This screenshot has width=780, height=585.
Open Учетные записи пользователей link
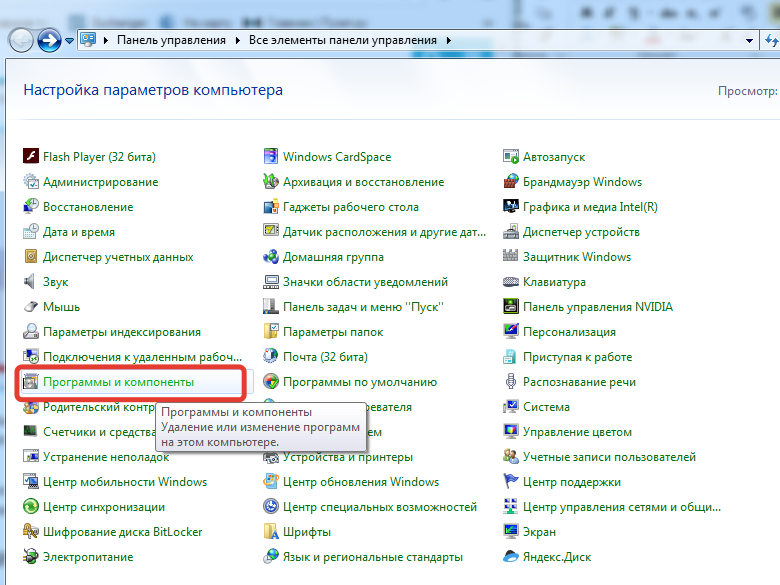pyautogui.click(x=609, y=457)
